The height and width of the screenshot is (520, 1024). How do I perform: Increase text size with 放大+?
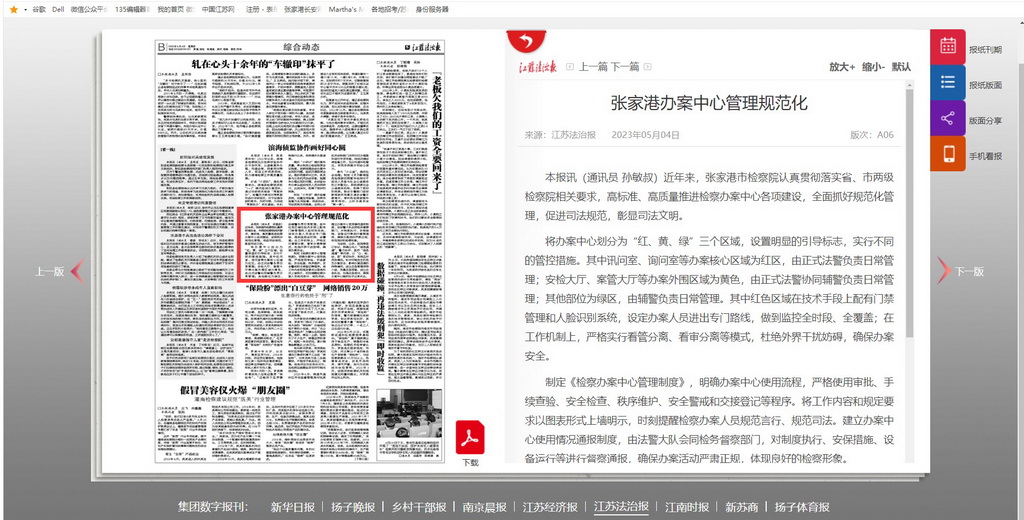(841, 67)
